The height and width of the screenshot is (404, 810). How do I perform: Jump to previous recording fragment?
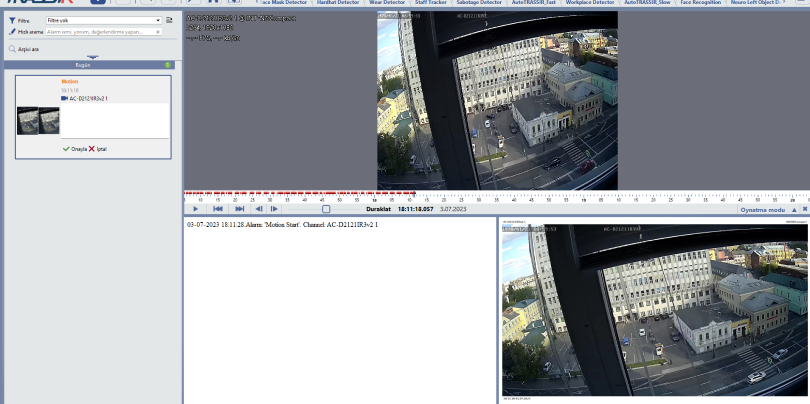coord(218,209)
